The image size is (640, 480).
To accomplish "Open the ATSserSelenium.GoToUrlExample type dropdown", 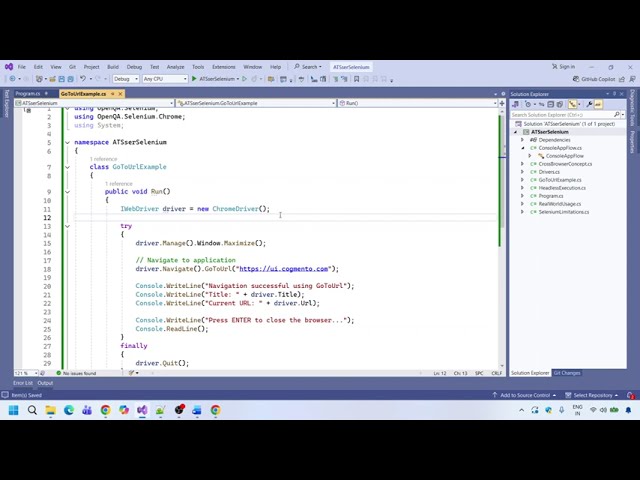I will pyautogui.click(x=256, y=103).
